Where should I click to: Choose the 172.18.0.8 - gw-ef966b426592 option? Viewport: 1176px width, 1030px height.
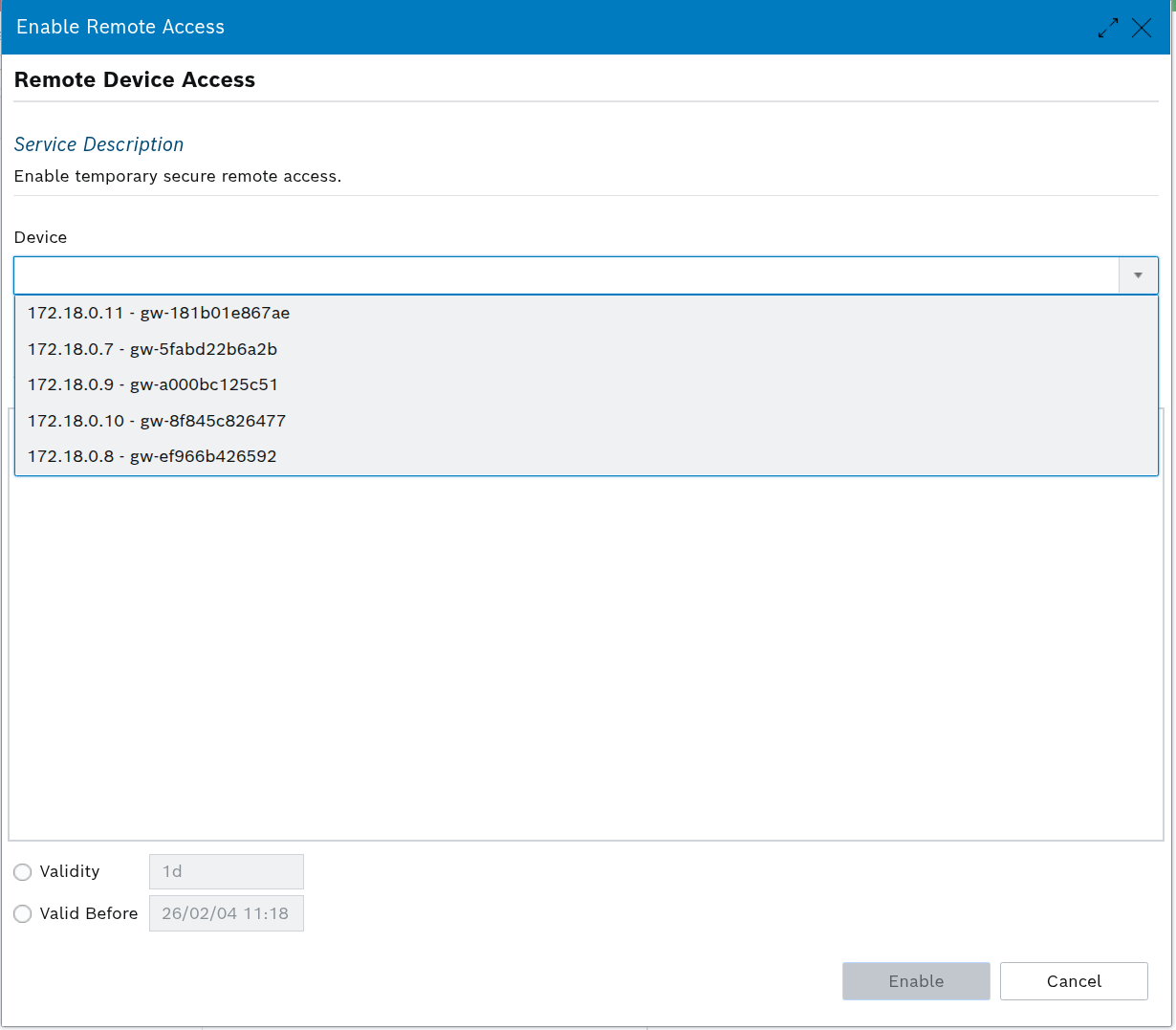tap(586, 456)
